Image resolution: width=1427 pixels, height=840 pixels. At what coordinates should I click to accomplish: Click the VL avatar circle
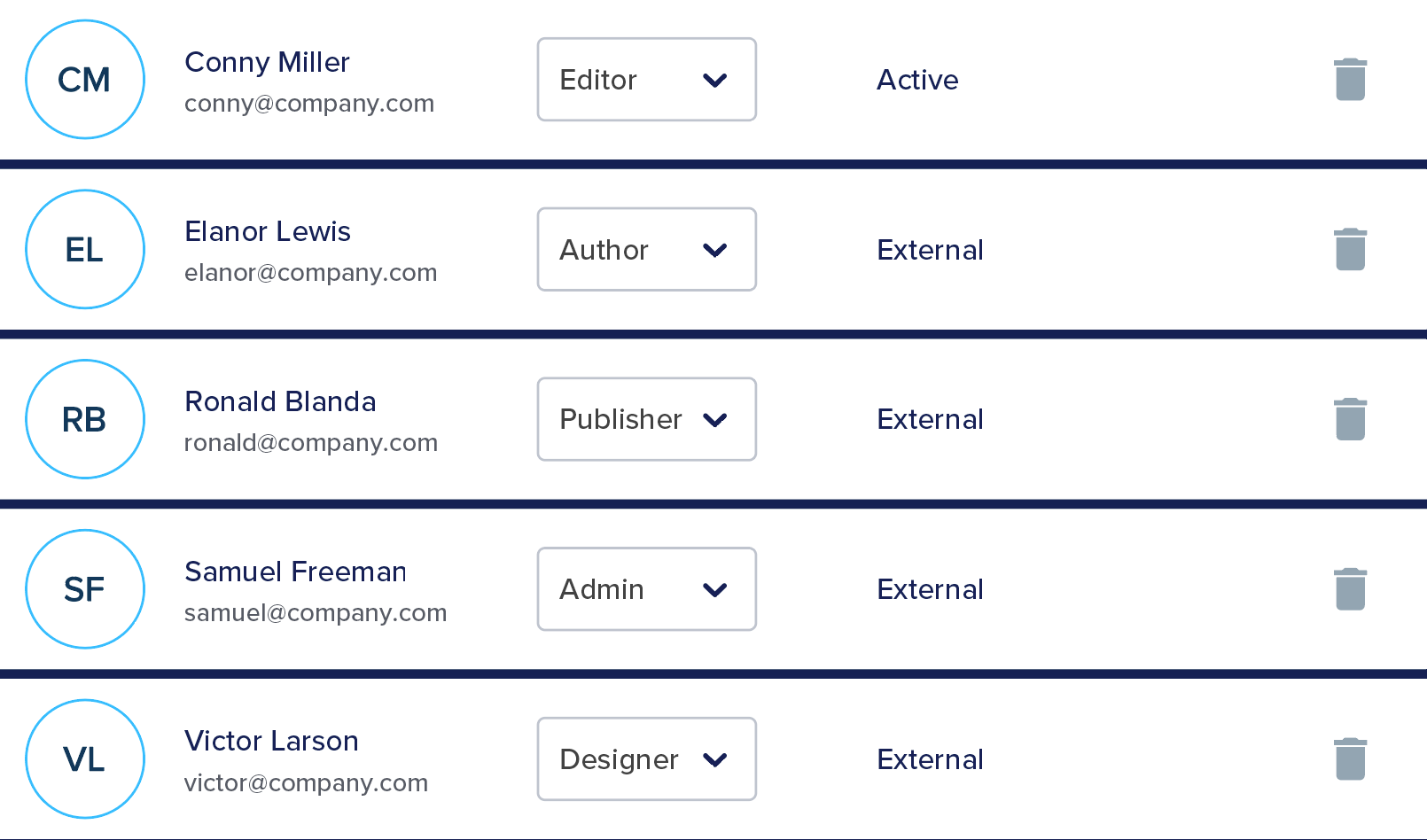[85, 759]
